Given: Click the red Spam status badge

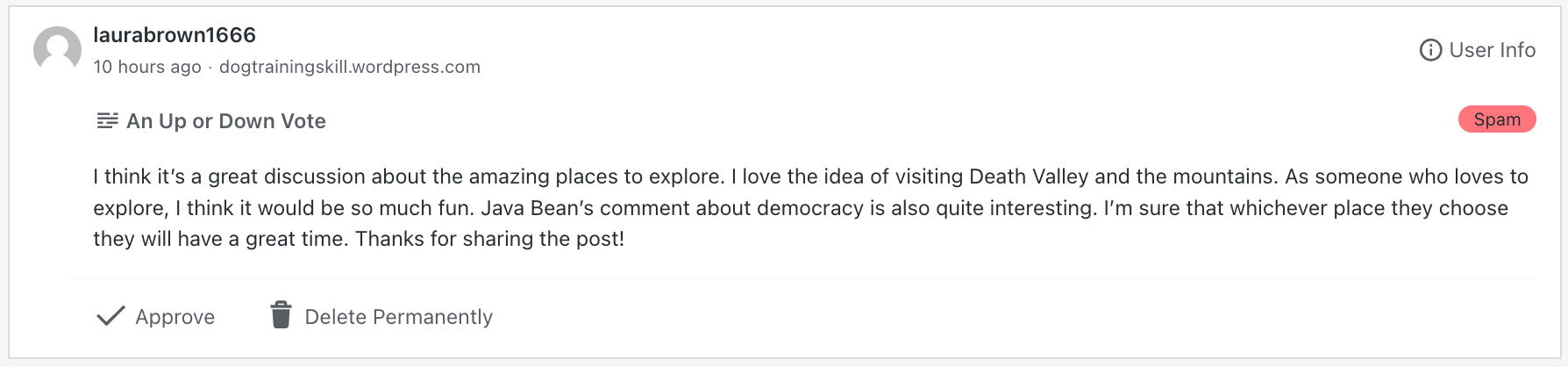Looking at the screenshot, I should pos(1496,119).
